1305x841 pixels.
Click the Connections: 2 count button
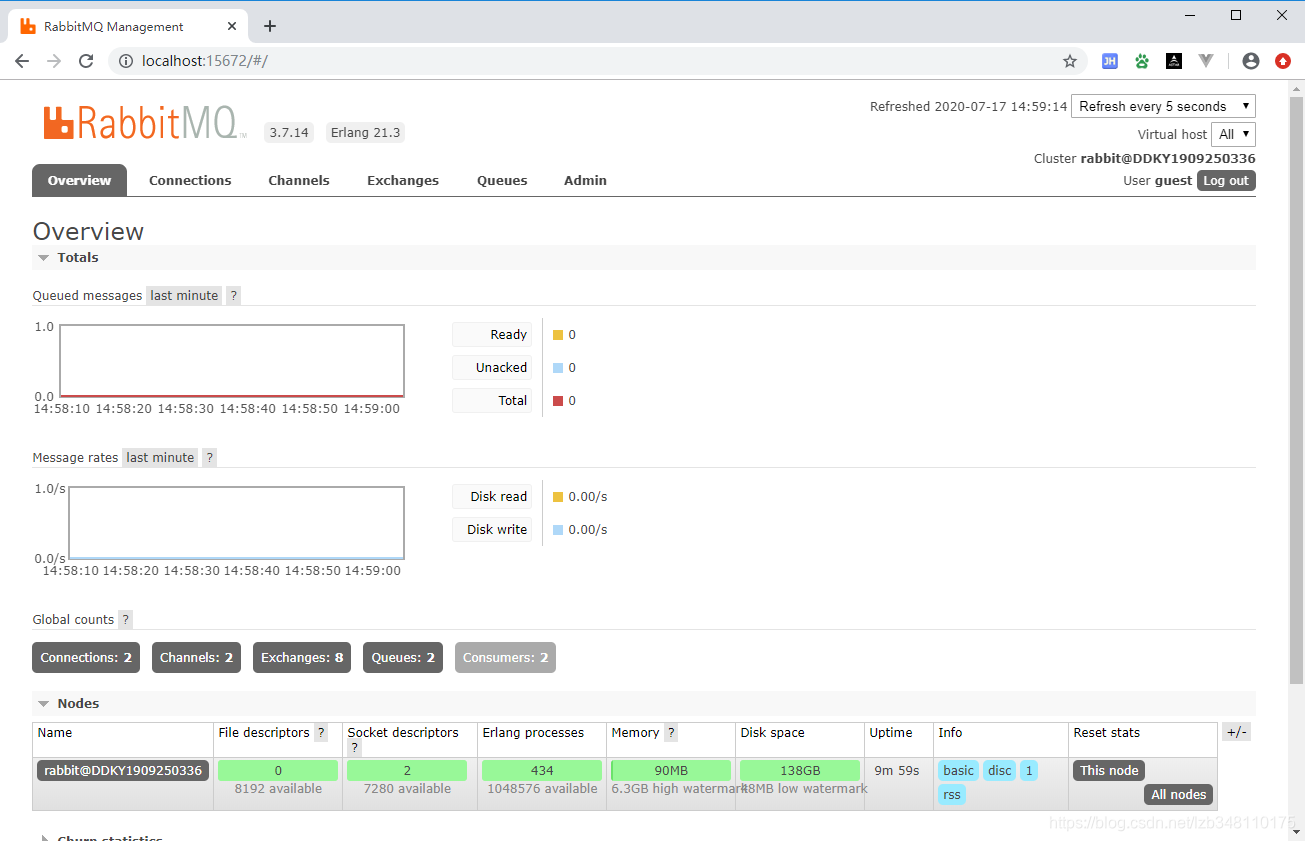[x=86, y=658]
